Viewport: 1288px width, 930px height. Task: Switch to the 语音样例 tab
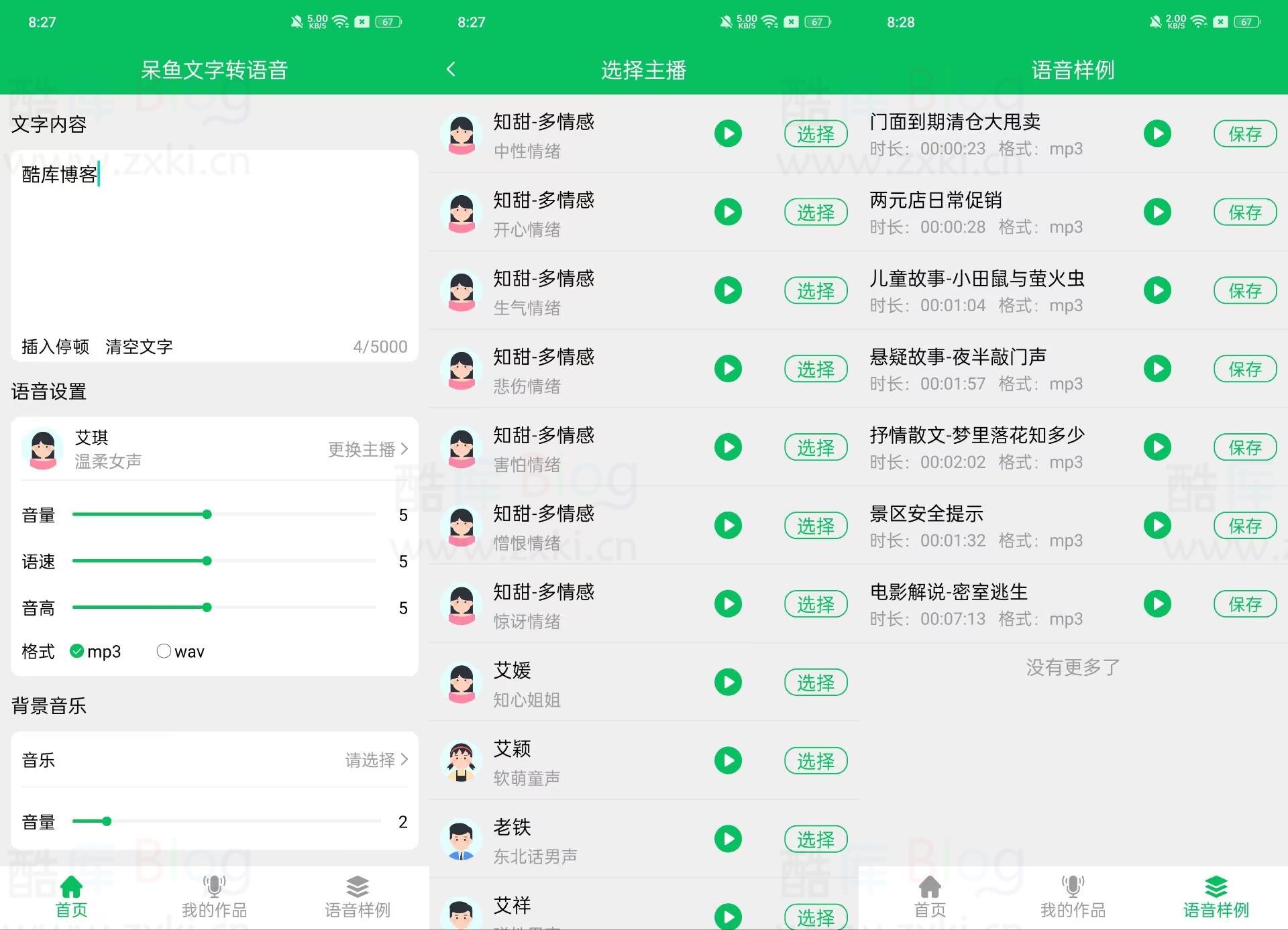(357, 897)
